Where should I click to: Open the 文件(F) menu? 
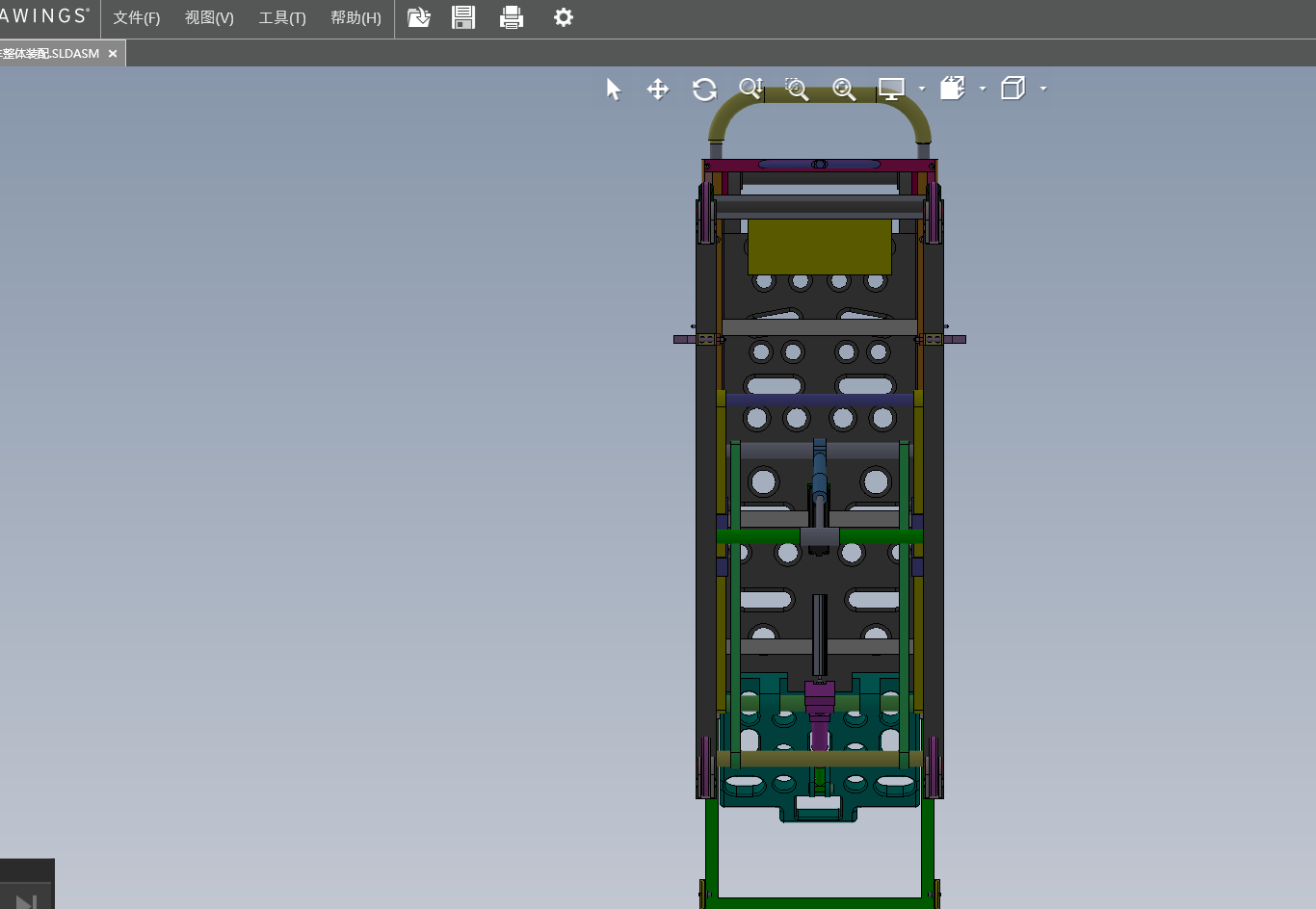click(x=137, y=18)
